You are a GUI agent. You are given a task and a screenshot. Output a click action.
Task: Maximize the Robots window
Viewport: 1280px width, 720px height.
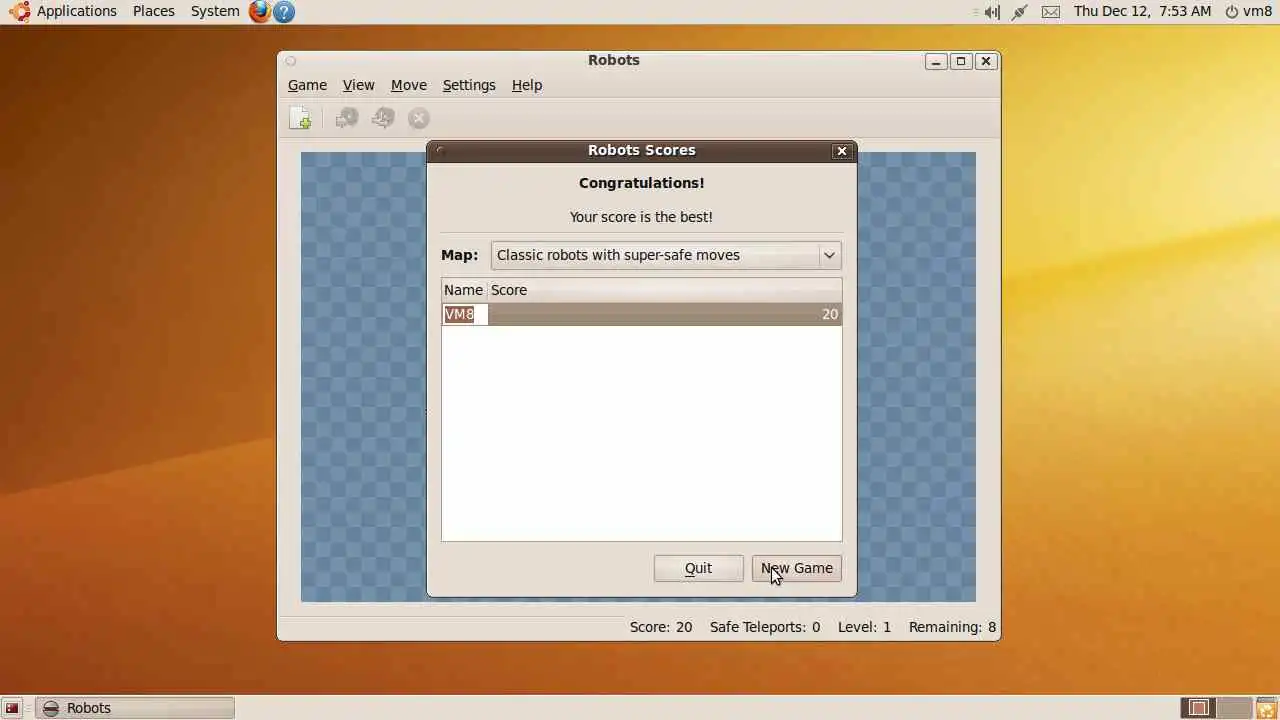pos(961,61)
